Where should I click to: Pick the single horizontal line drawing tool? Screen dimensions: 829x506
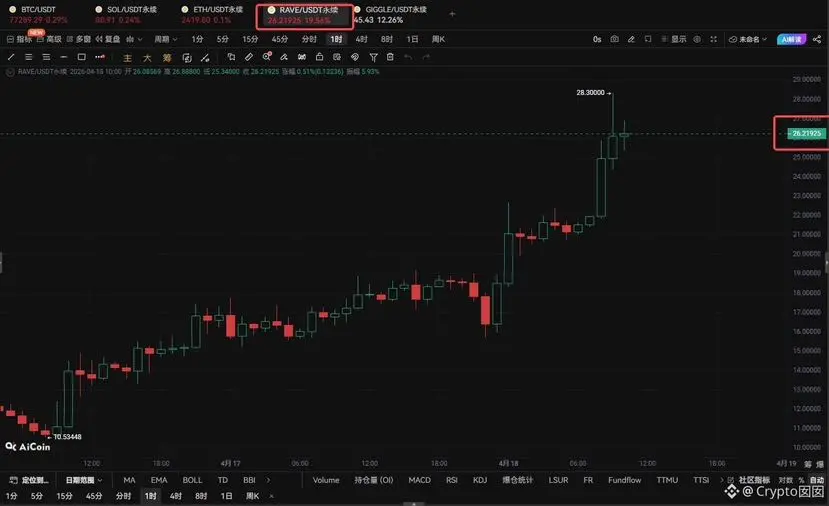64,57
